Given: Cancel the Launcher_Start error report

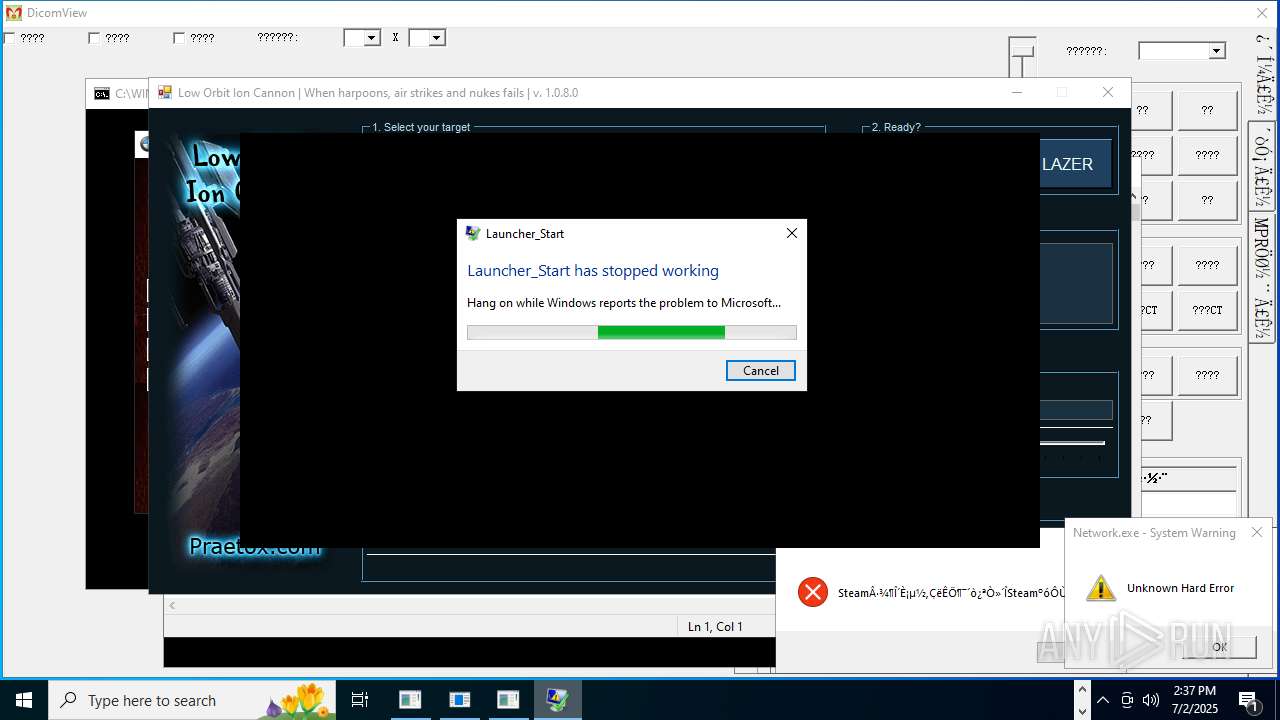Looking at the screenshot, I should coord(760,370).
